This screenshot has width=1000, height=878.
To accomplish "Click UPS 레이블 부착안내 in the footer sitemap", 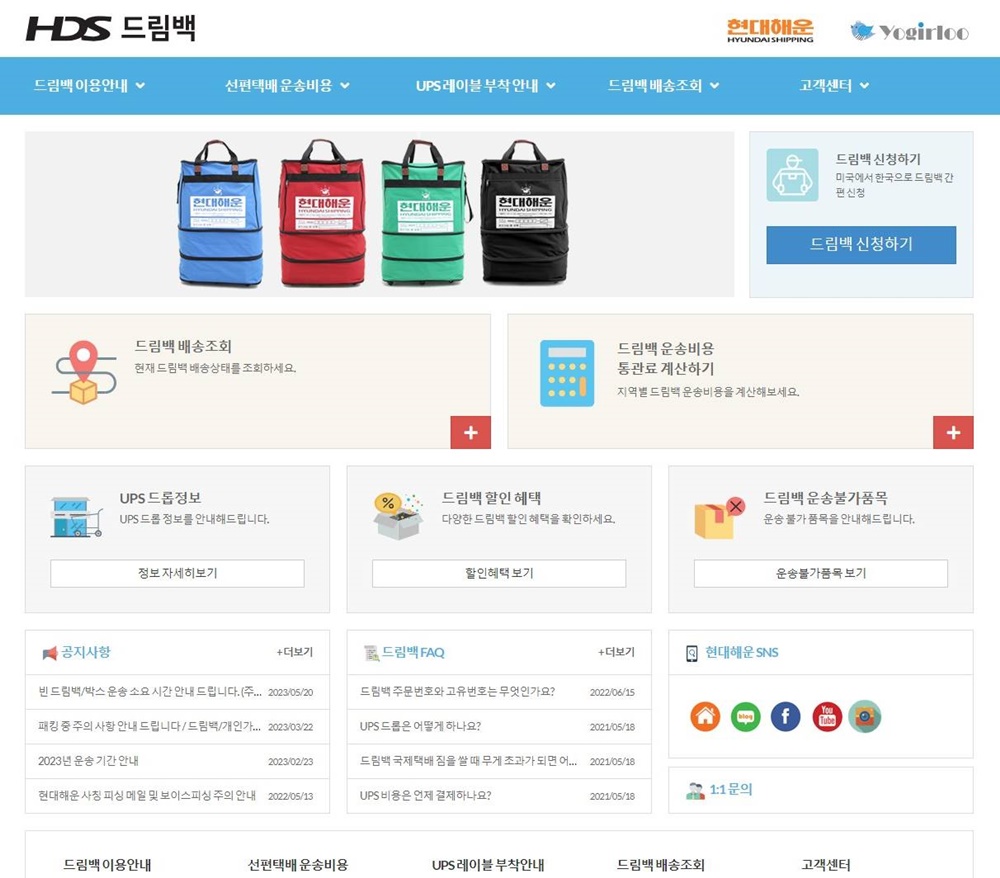I will point(488,865).
